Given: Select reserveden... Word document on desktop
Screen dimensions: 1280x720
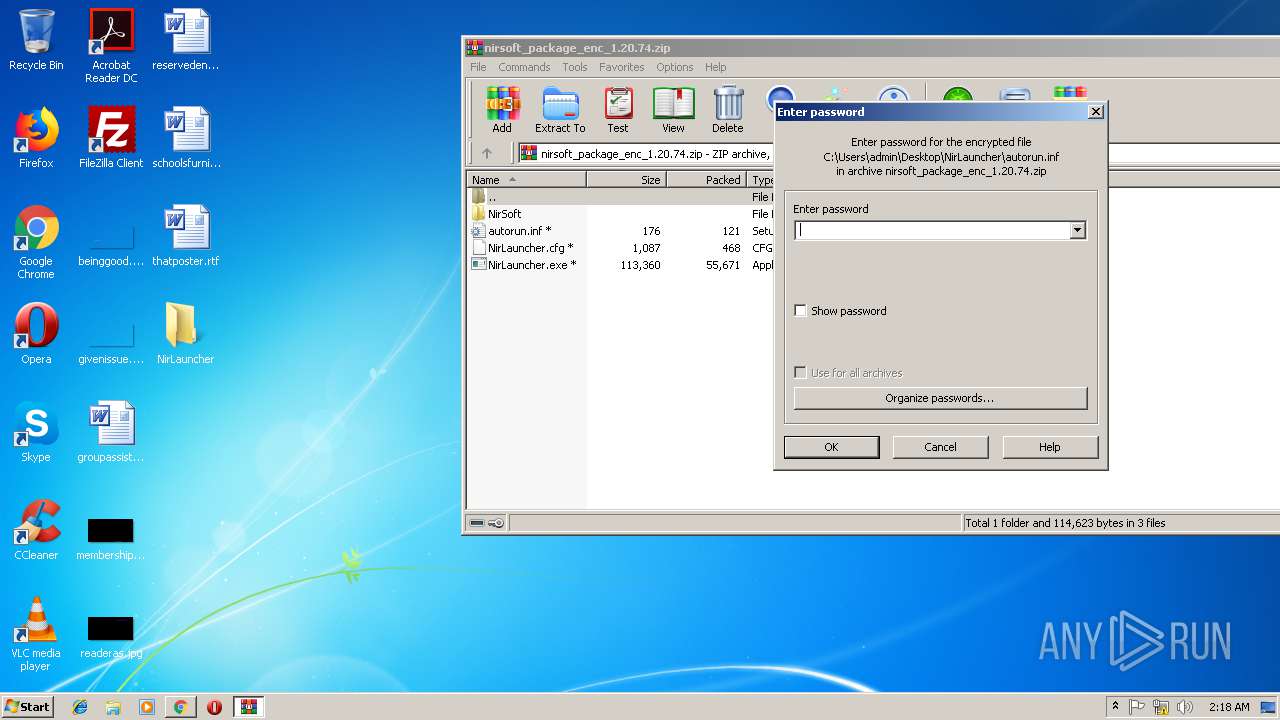Looking at the screenshot, I should (186, 40).
